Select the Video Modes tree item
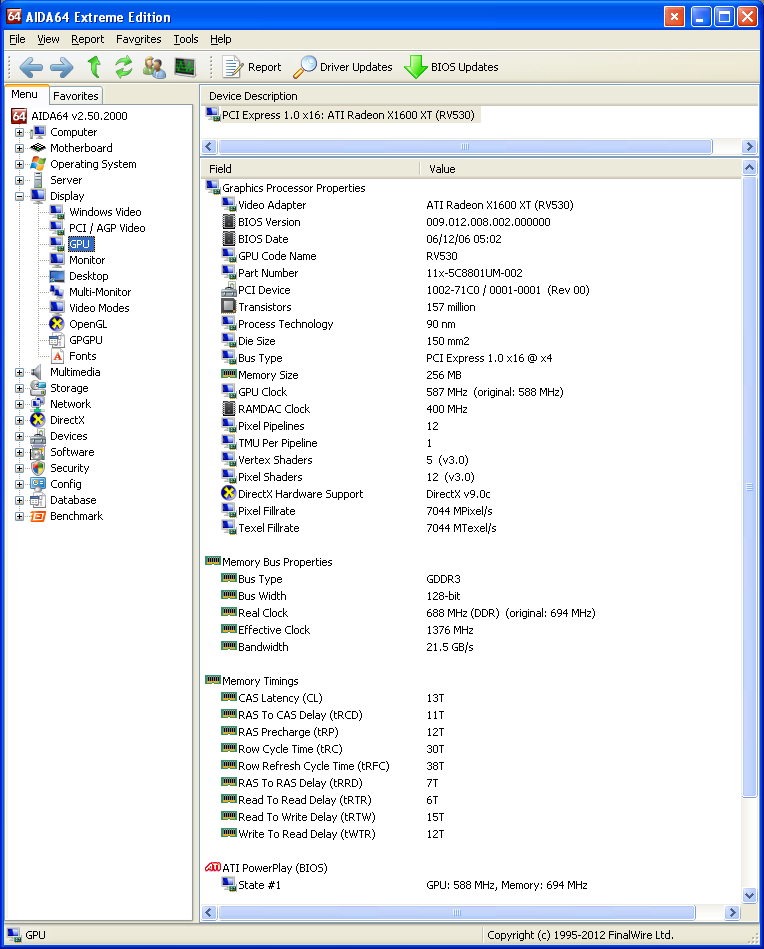The width and height of the screenshot is (764, 949). tap(99, 308)
